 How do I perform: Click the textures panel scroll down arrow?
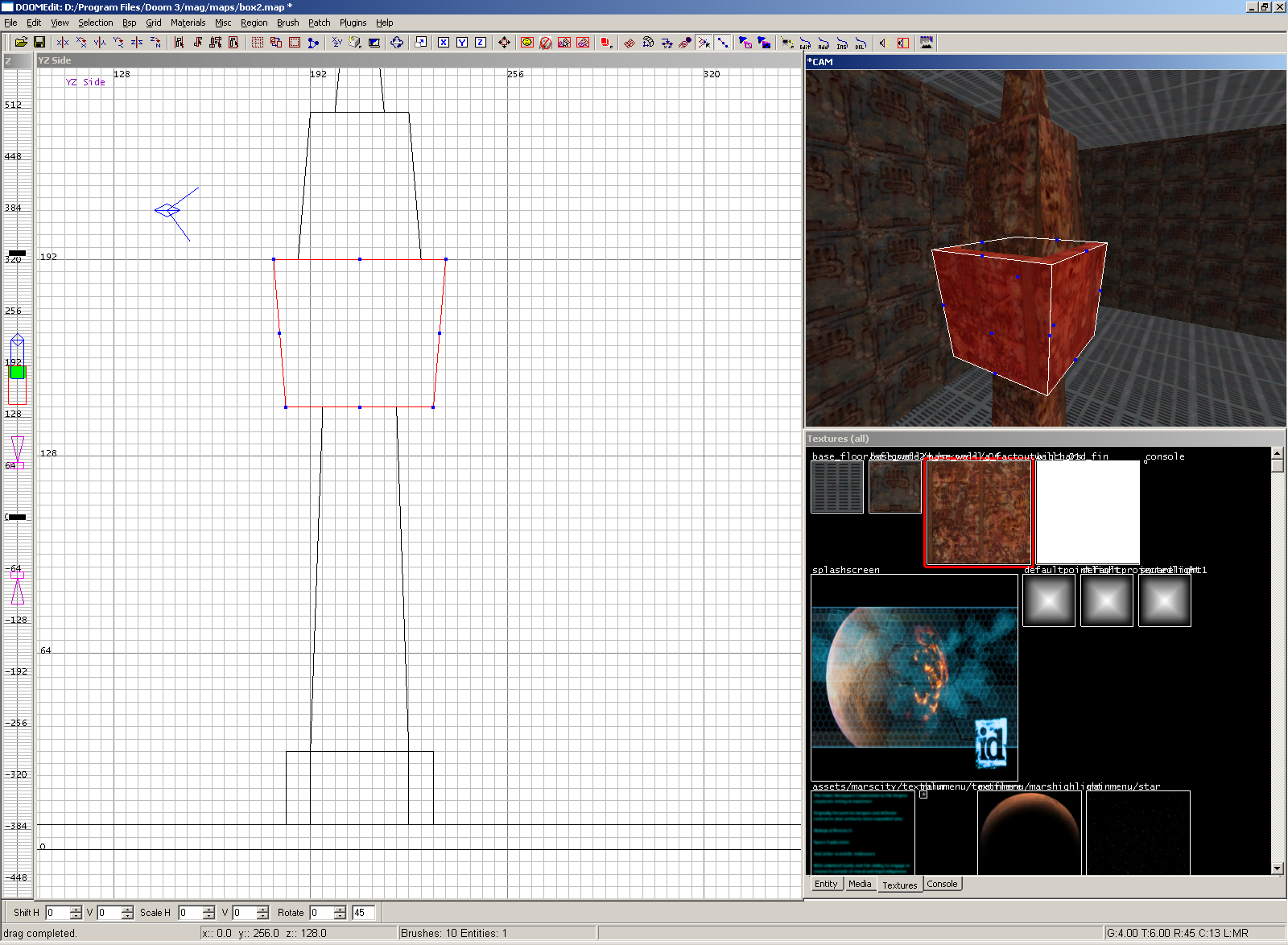(x=1278, y=868)
